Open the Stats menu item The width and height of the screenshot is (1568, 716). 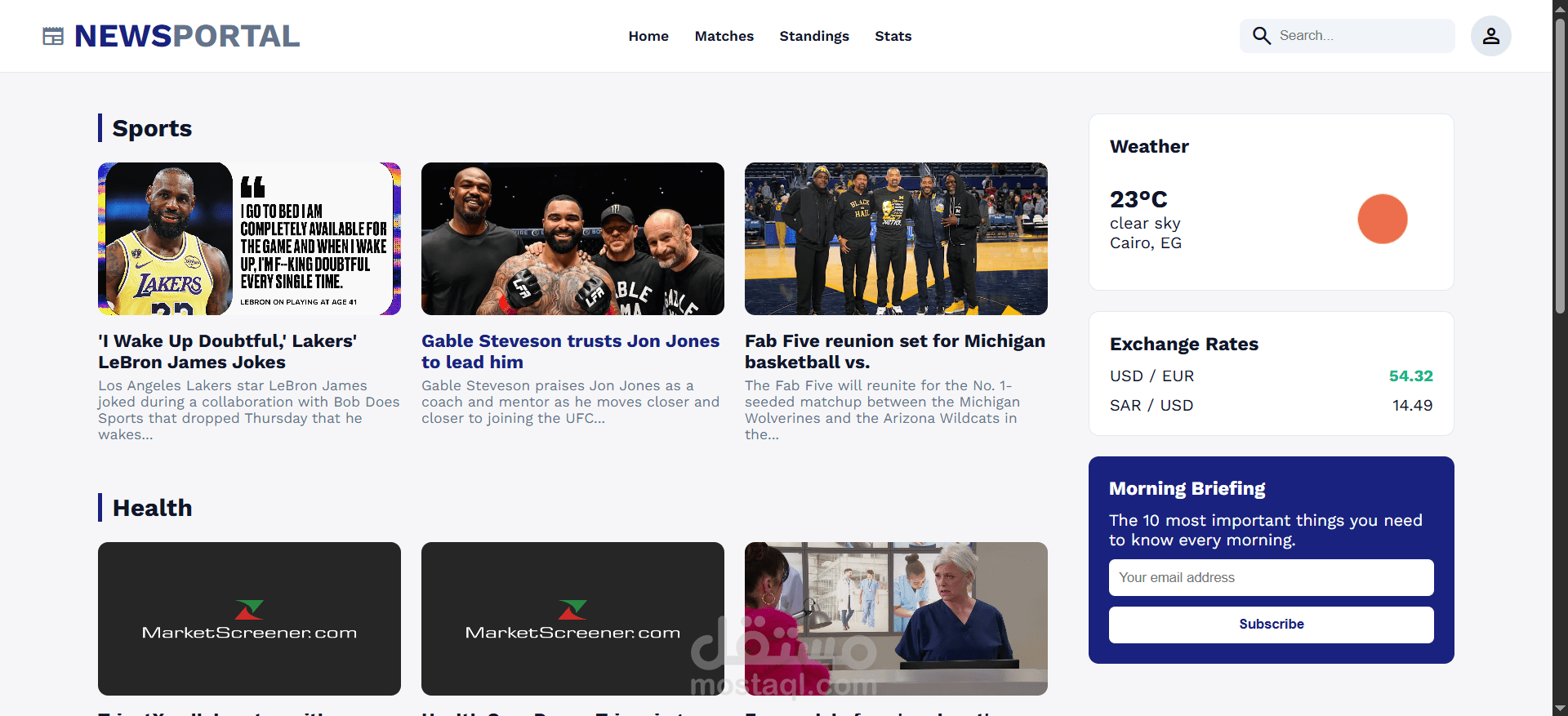[x=893, y=36]
